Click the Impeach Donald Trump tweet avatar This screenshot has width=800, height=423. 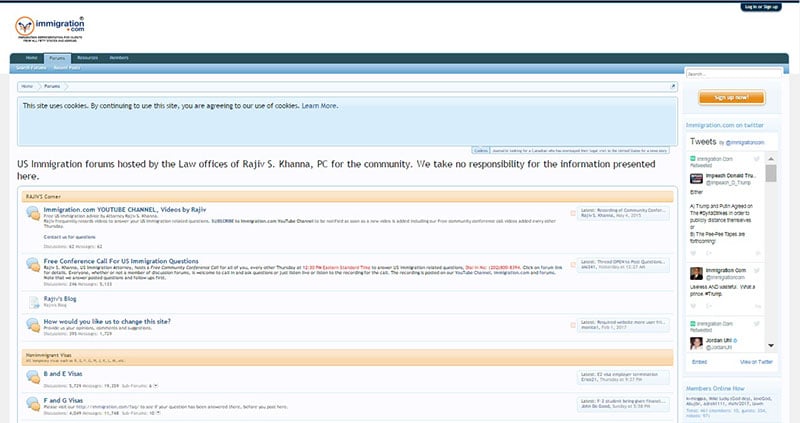coord(696,179)
